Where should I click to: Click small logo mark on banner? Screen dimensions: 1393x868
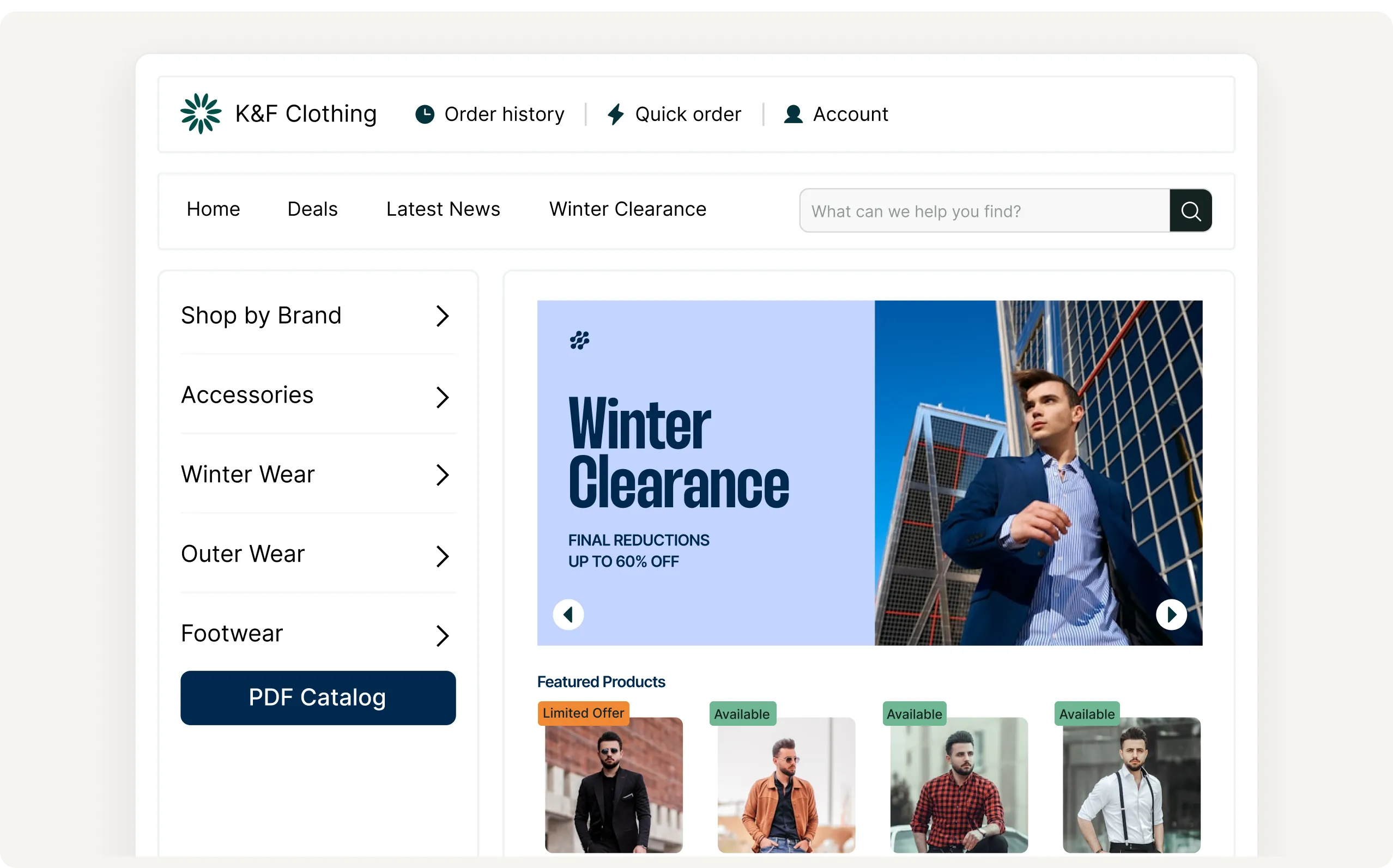[579, 341]
